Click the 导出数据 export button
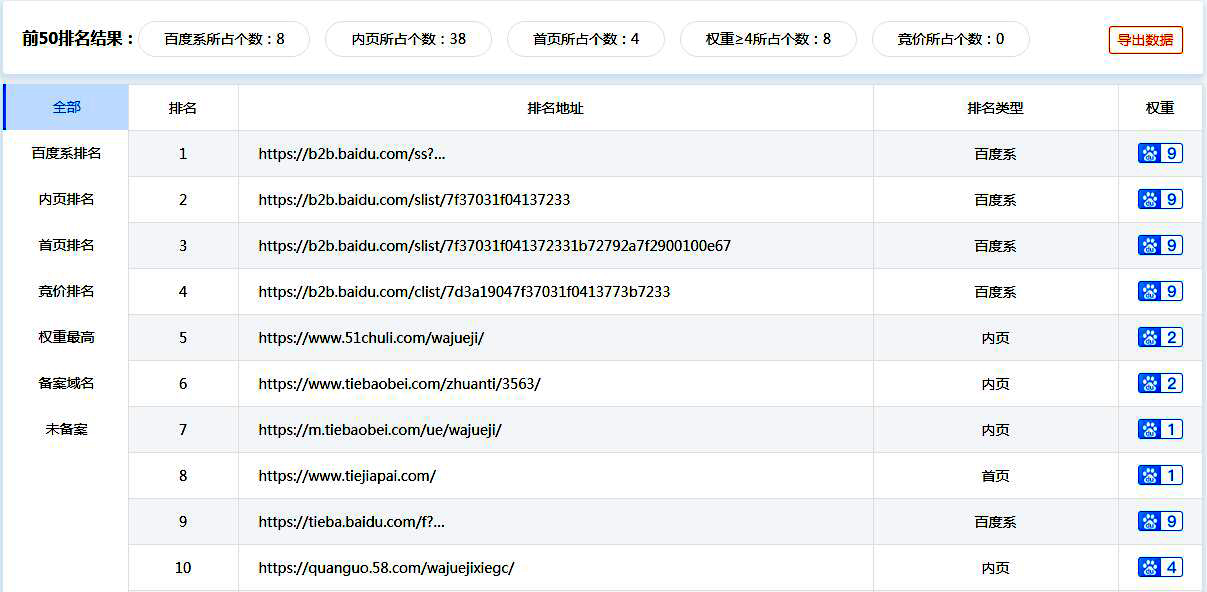 (1145, 40)
